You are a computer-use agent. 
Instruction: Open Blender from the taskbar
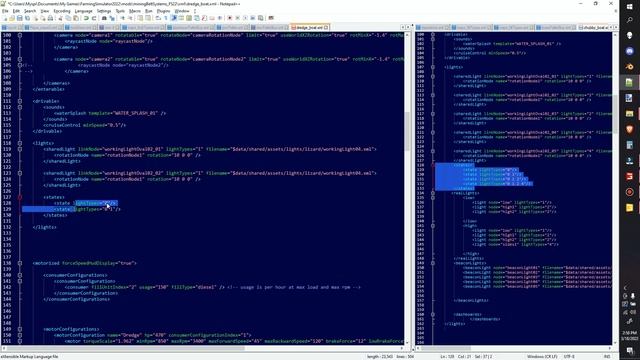630,67
